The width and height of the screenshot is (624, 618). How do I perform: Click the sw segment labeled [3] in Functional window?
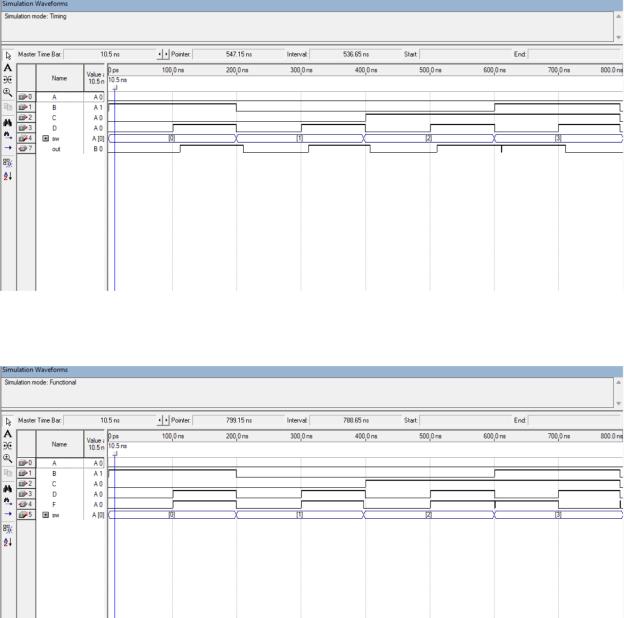point(558,515)
